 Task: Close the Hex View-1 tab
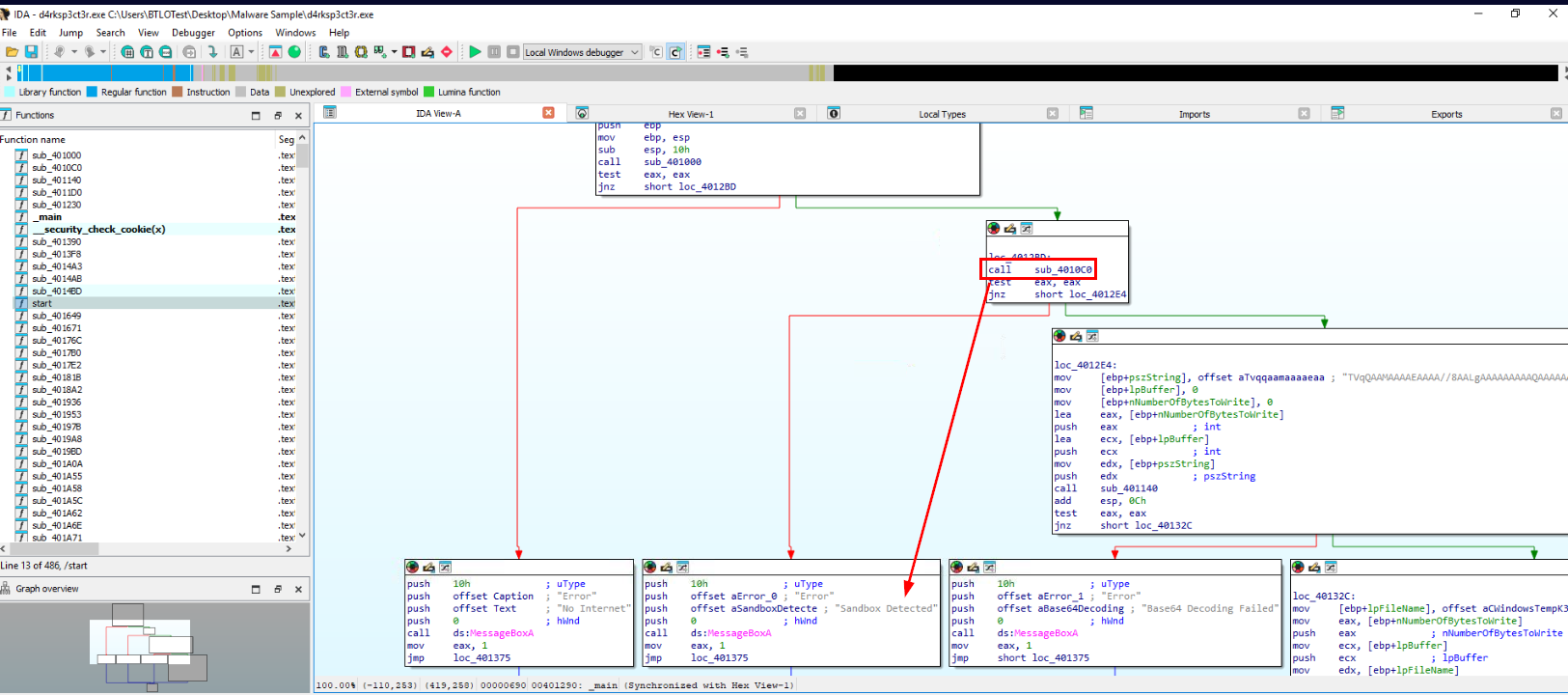tap(800, 113)
